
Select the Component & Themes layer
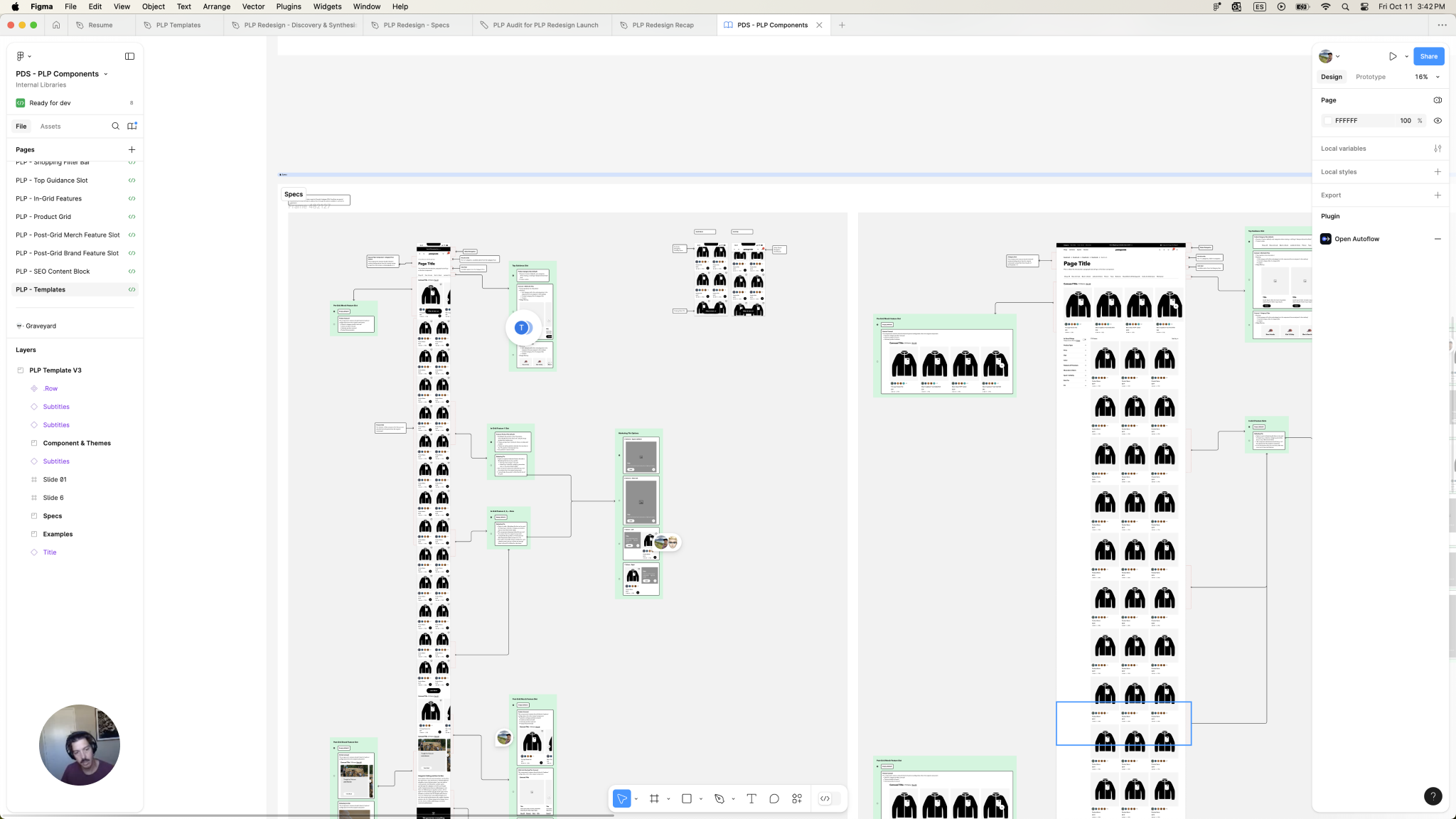[x=77, y=443]
